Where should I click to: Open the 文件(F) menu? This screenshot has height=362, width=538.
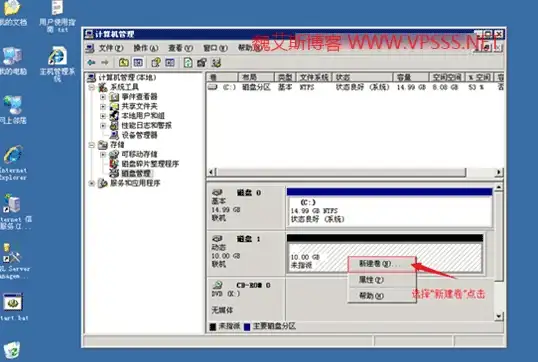click(111, 48)
